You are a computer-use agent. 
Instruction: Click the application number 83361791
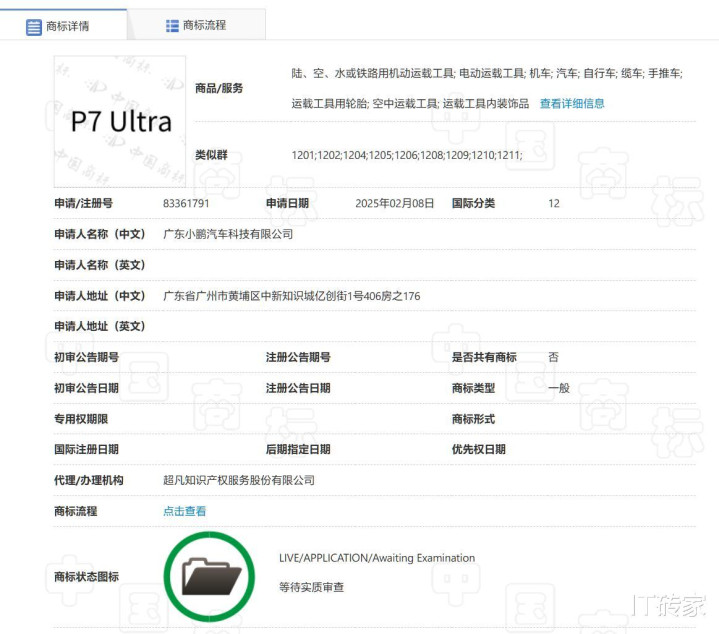(186, 203)
